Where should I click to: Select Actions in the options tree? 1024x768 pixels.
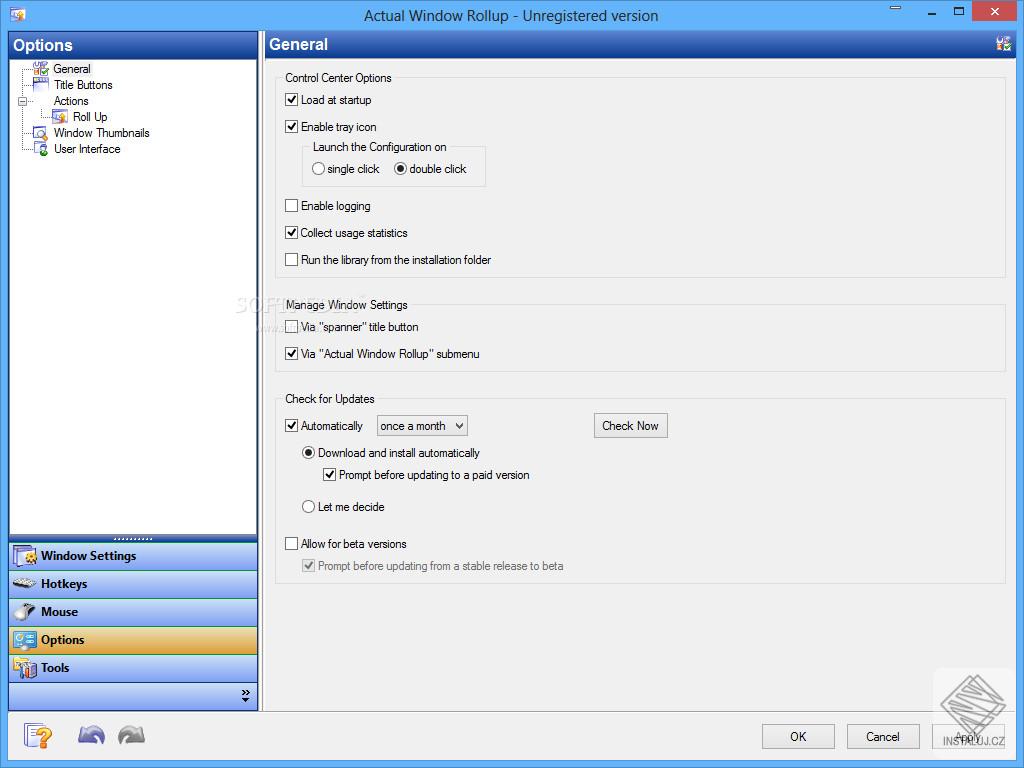[x=71, y=101]
